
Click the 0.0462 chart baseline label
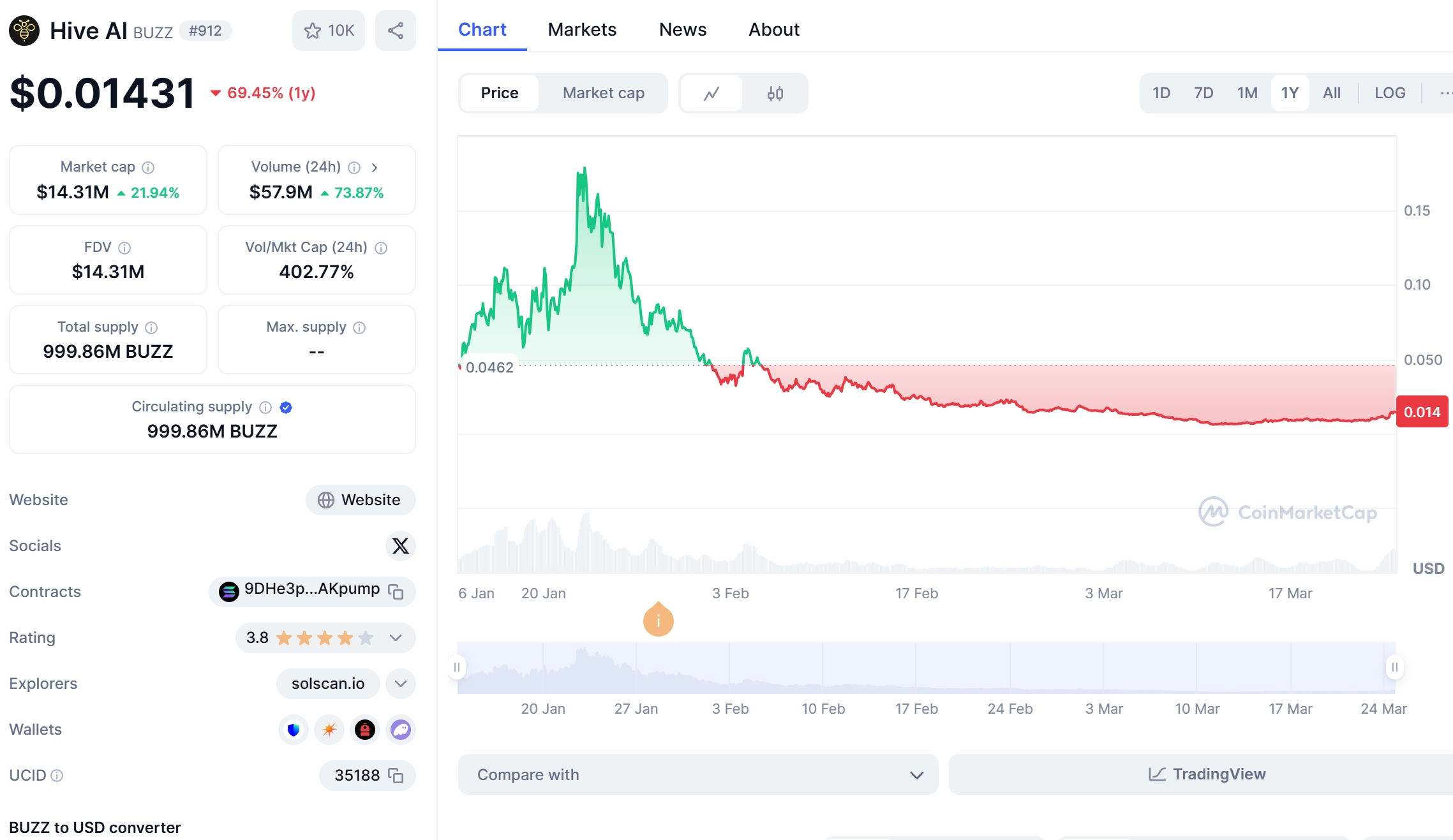click(x=489, y=367)
